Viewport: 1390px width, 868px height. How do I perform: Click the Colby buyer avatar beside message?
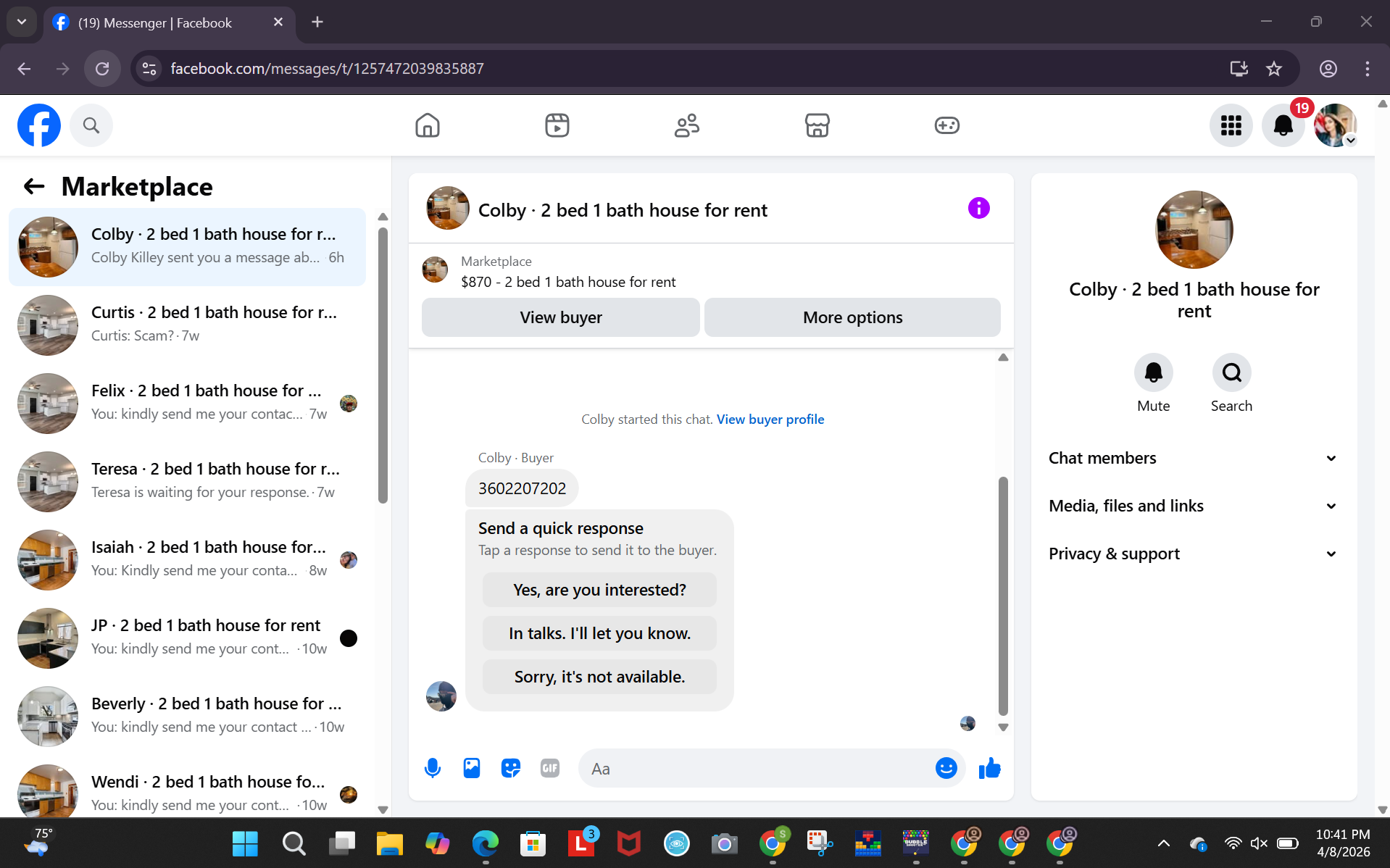click(x=441, y=696)
